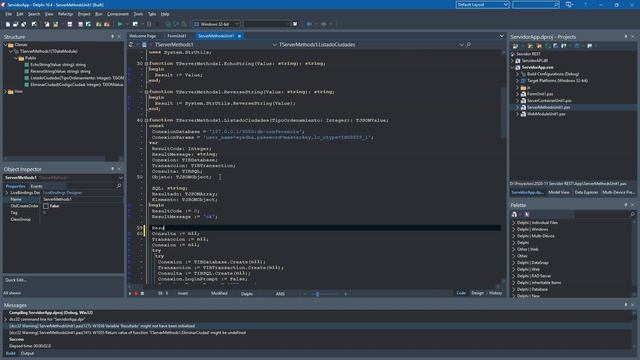Close the ServerMethodsUnit1 editor tab
The image size is (640, 360).
[x=240, y=36]
